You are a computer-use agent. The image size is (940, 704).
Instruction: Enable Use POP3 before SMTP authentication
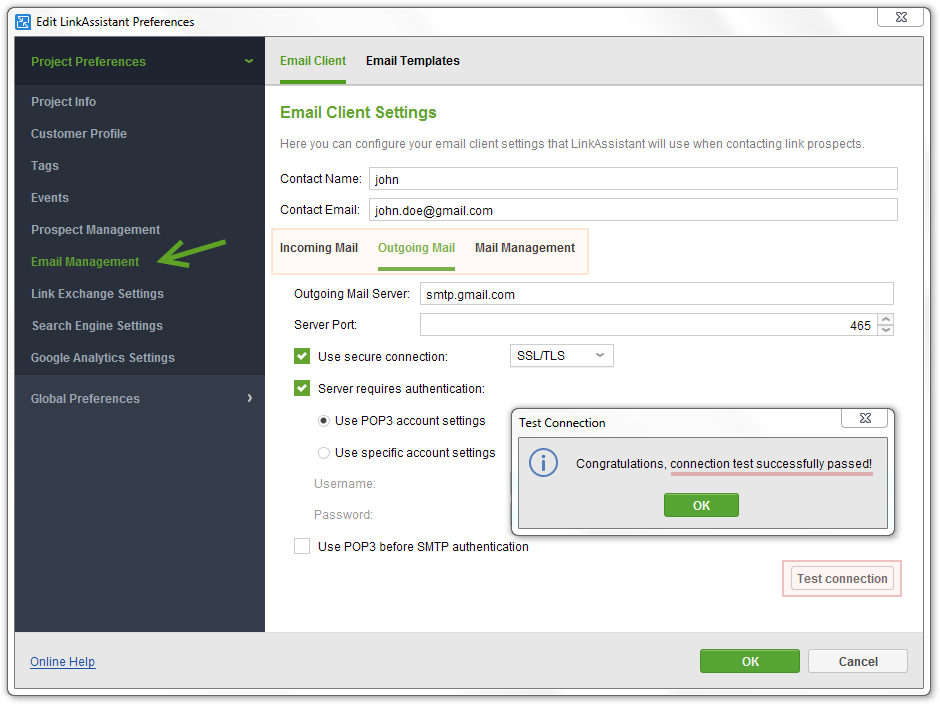(302, 546)
